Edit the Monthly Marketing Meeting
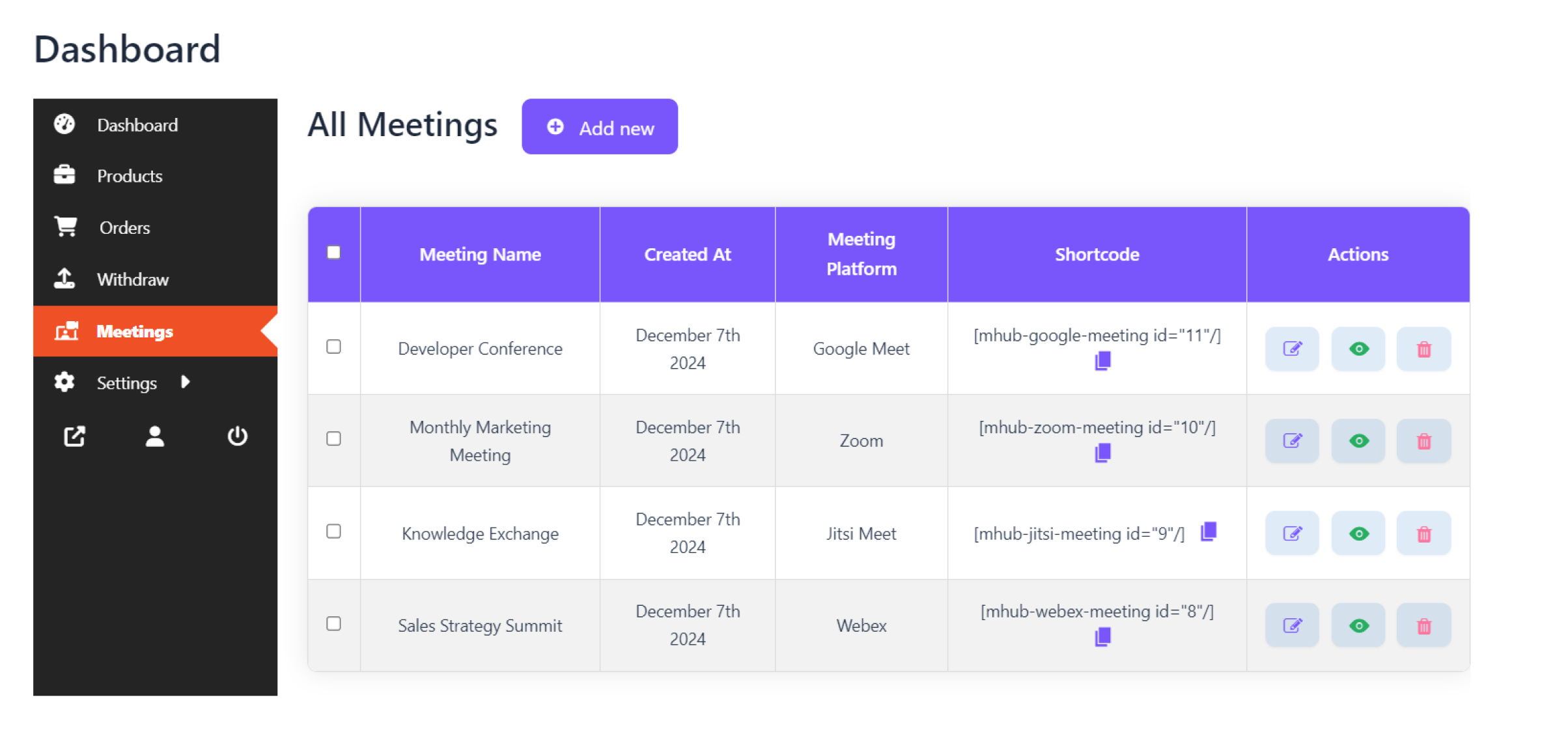The width and height of the screenshot is (1568, 740). click(1292, 441)
